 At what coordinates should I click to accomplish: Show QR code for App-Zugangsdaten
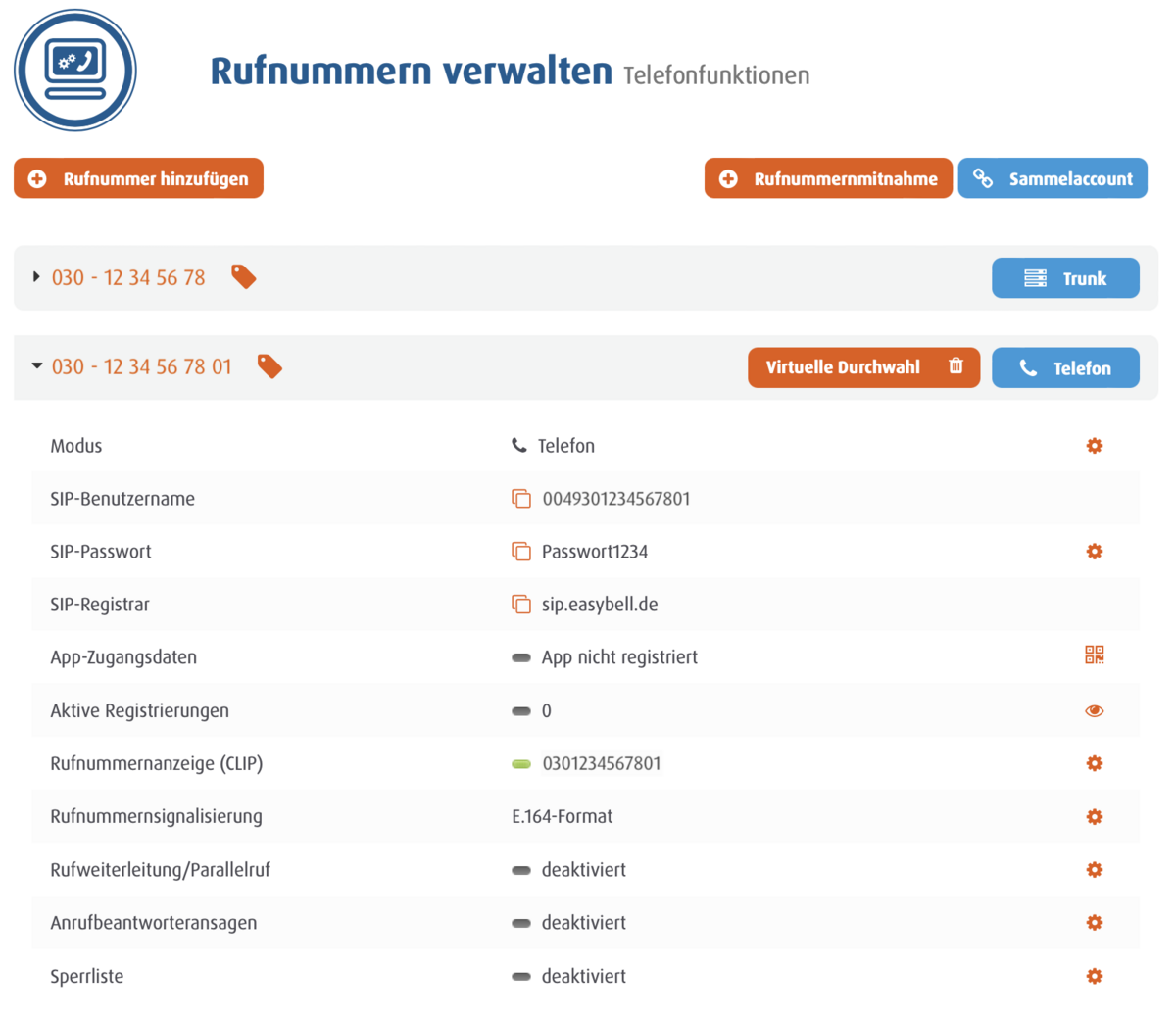(x=1094, y=655)
